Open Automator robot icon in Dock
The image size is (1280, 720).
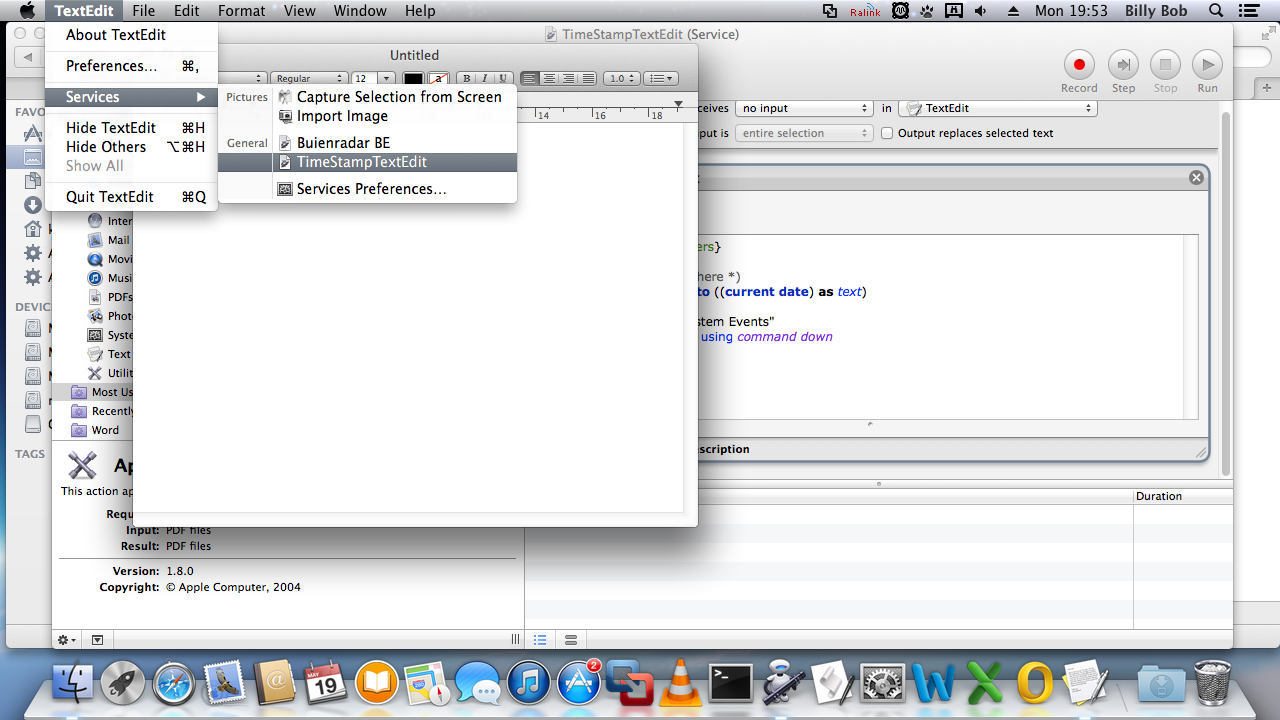pyautogui.click(x=782, y=685)
